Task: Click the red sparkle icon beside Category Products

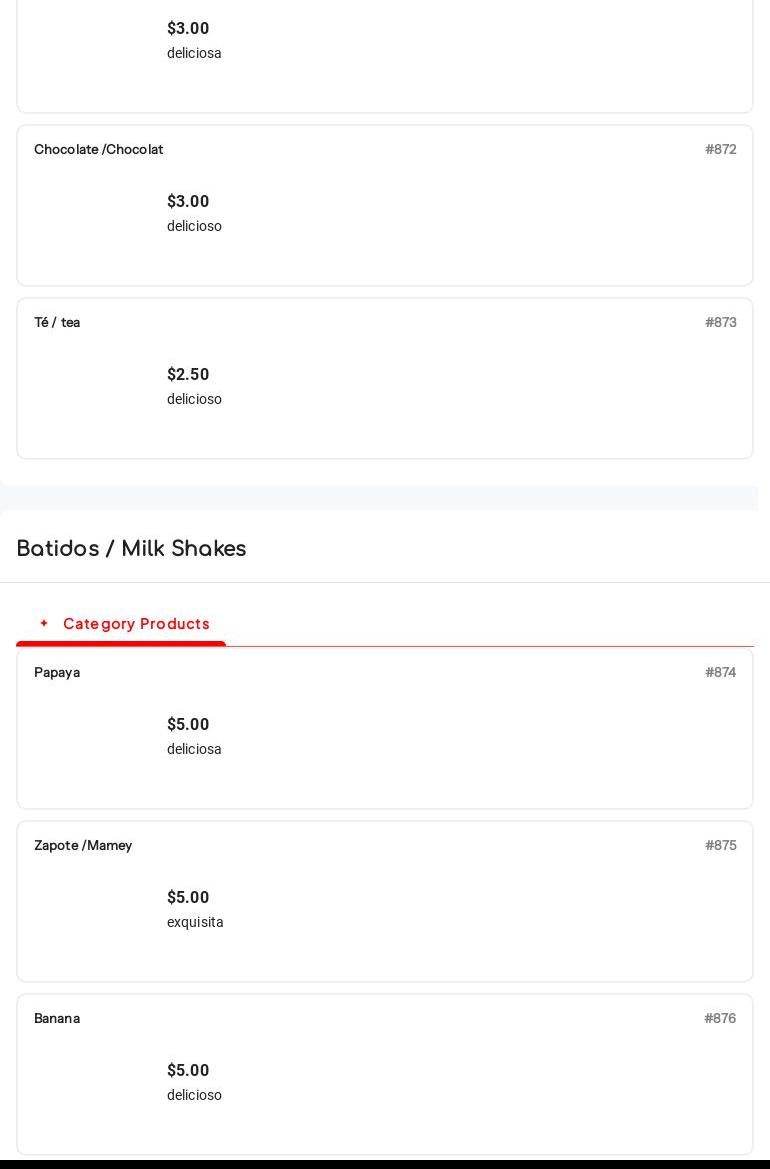Action: click(x=44, y=623)
